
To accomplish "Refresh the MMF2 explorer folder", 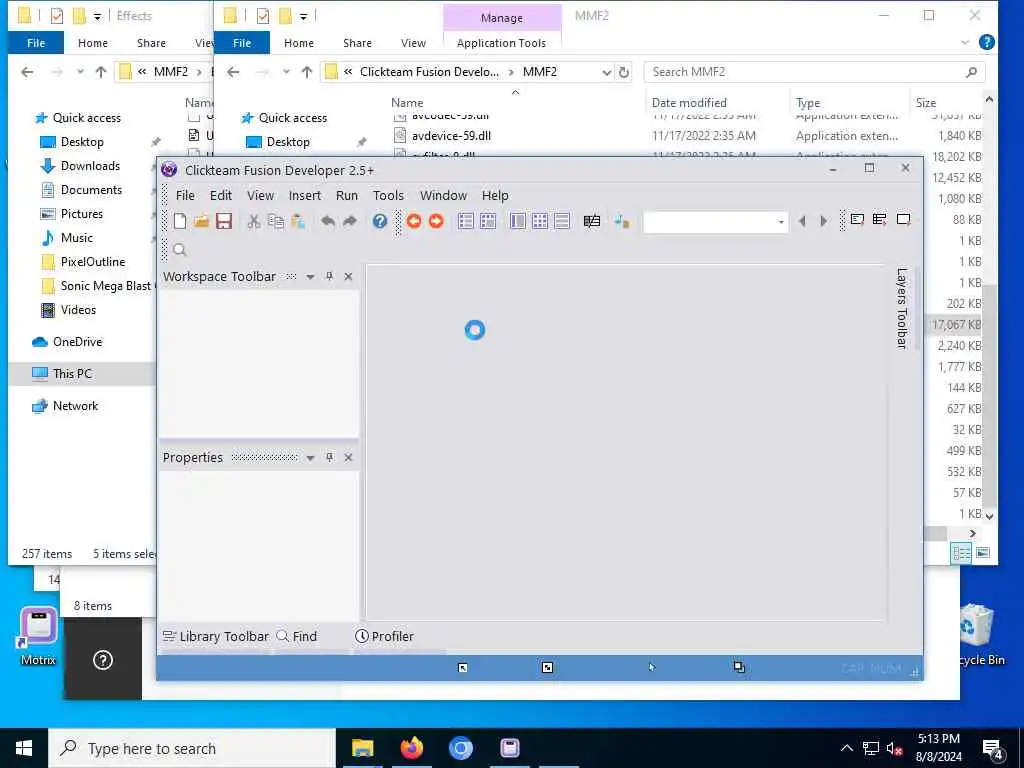I will point(624,72).
